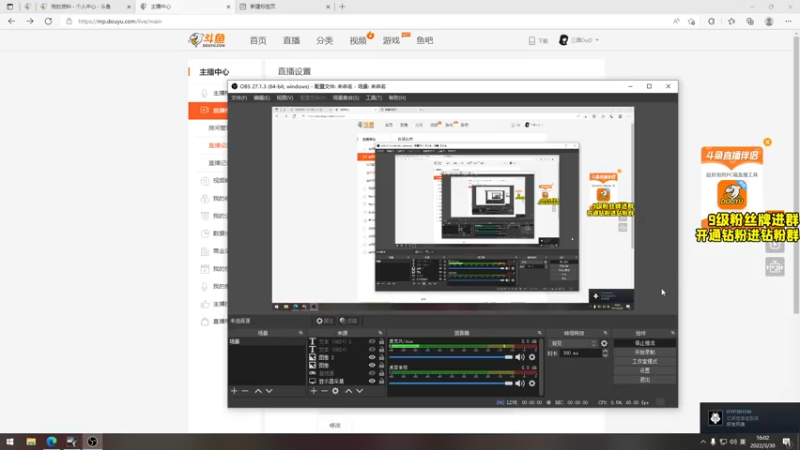This screenshot has height=450, width=800.
Task: Open OBS 编辑(E) menu
Action: 261,97
